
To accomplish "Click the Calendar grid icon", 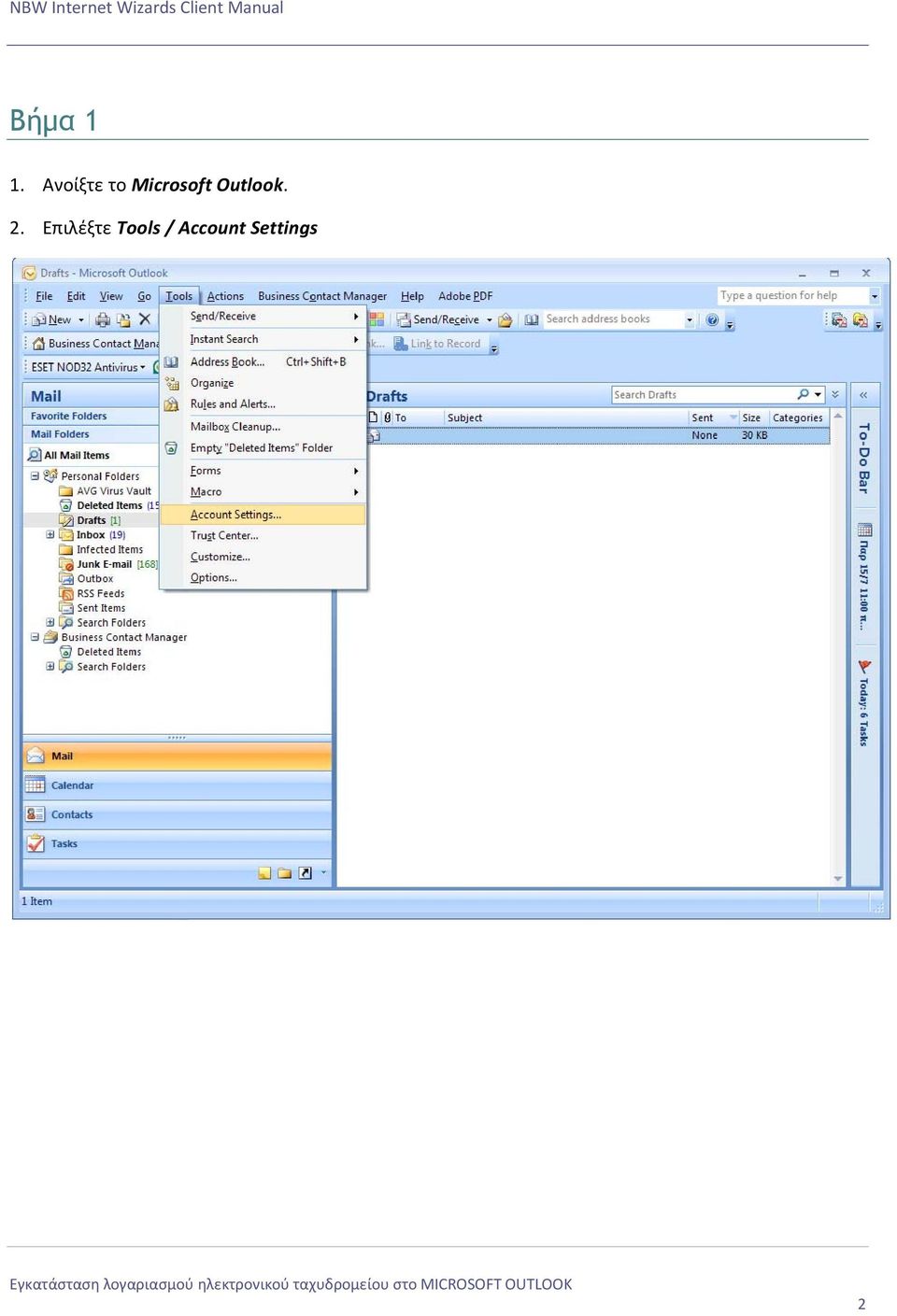I will [x=36, y=785].
